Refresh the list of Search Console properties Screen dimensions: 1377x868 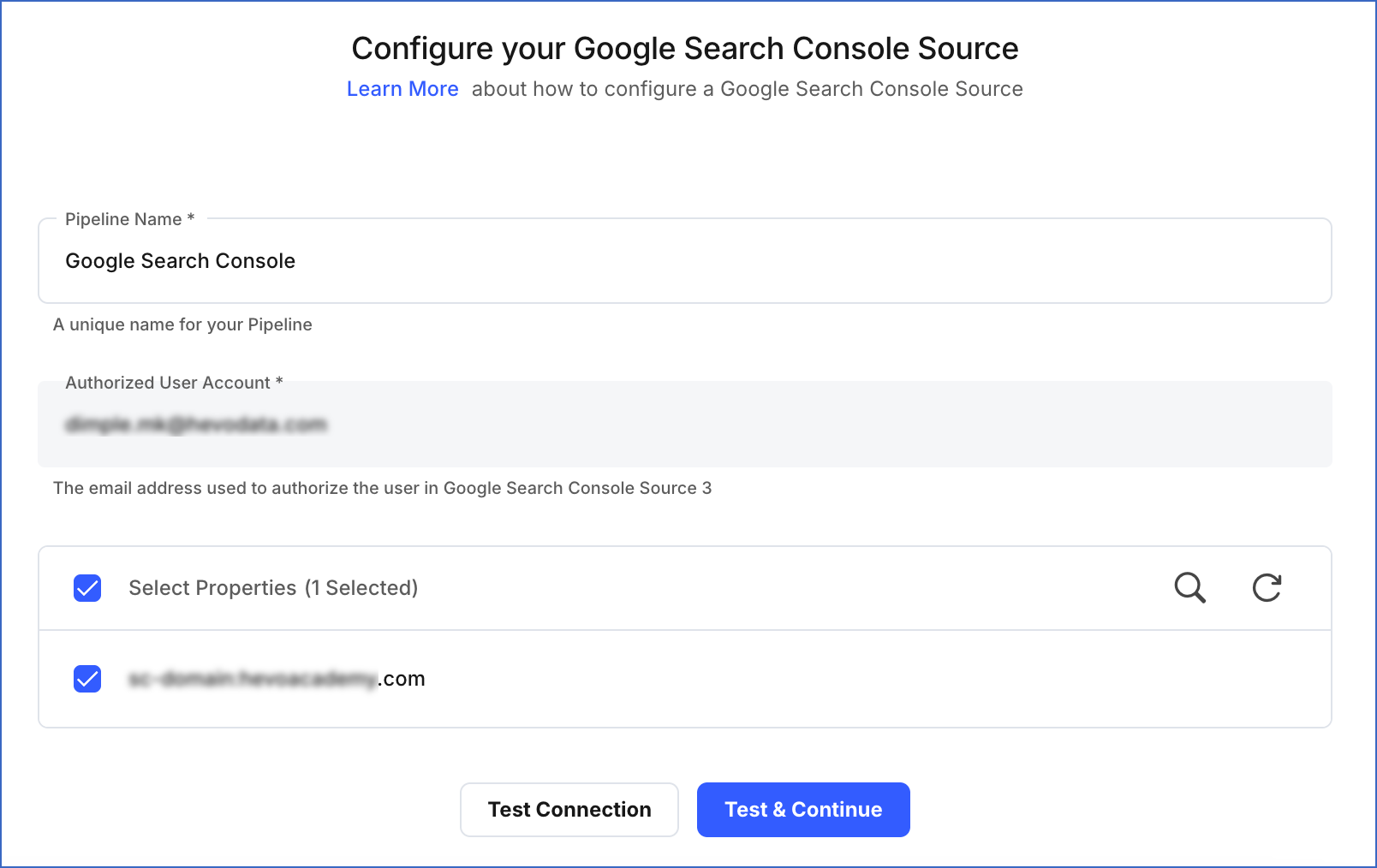[1267, 588]
